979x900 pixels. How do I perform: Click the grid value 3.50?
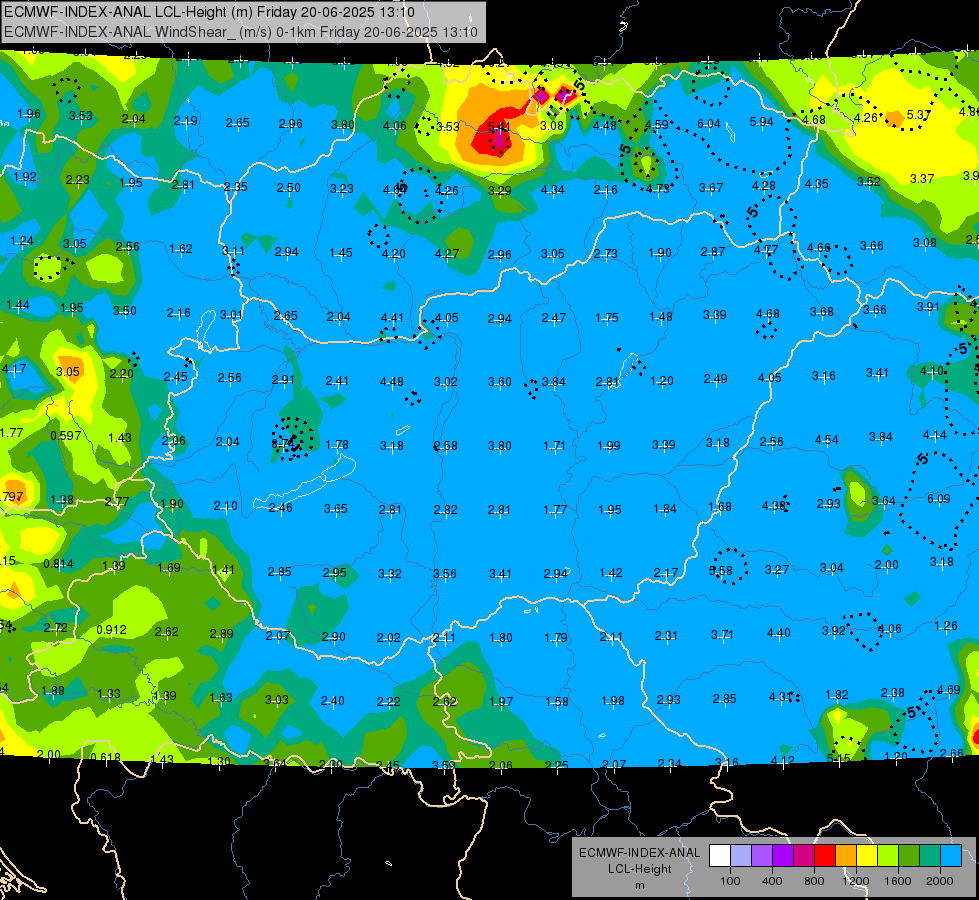click(x=125, y=310)
